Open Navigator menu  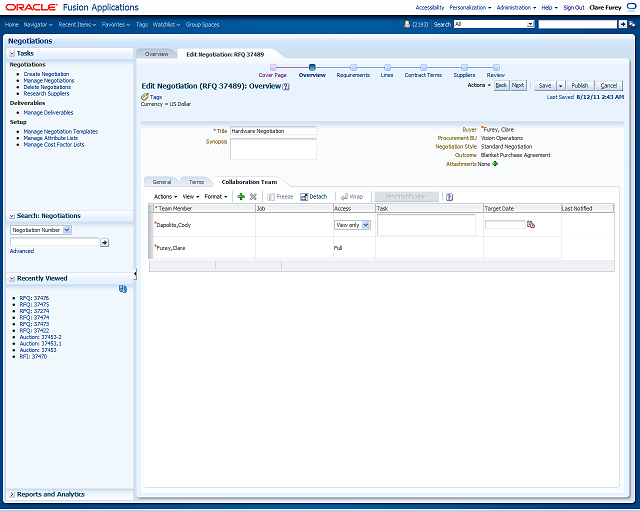pyautogui.click(x=38, y=25)
